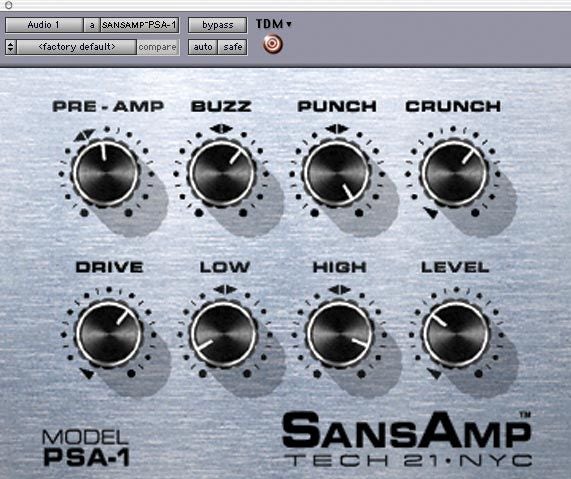Click the arrow marker above the LOW knob

coord(225,290)
